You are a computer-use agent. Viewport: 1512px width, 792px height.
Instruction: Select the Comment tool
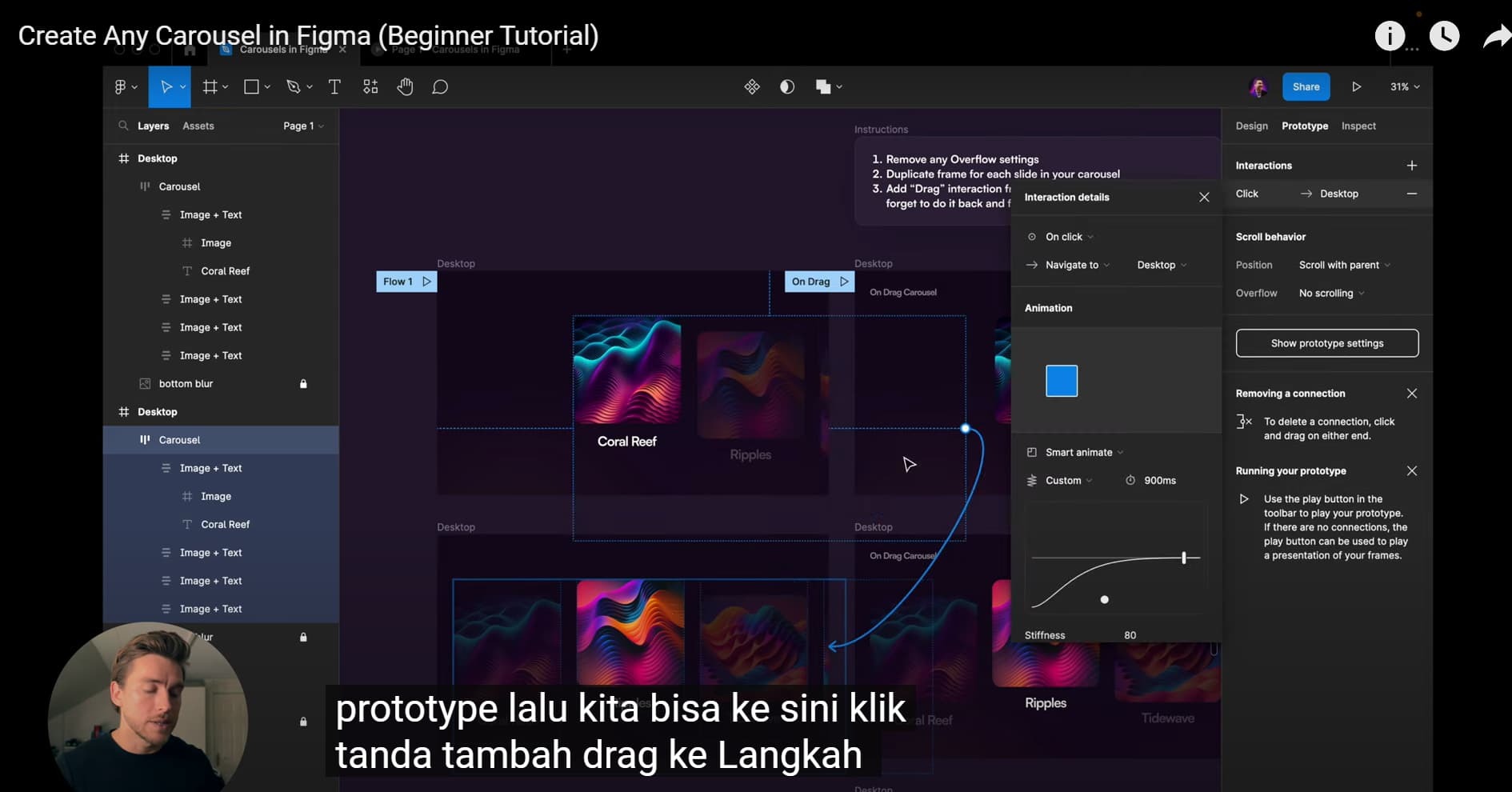pos(440,86)
